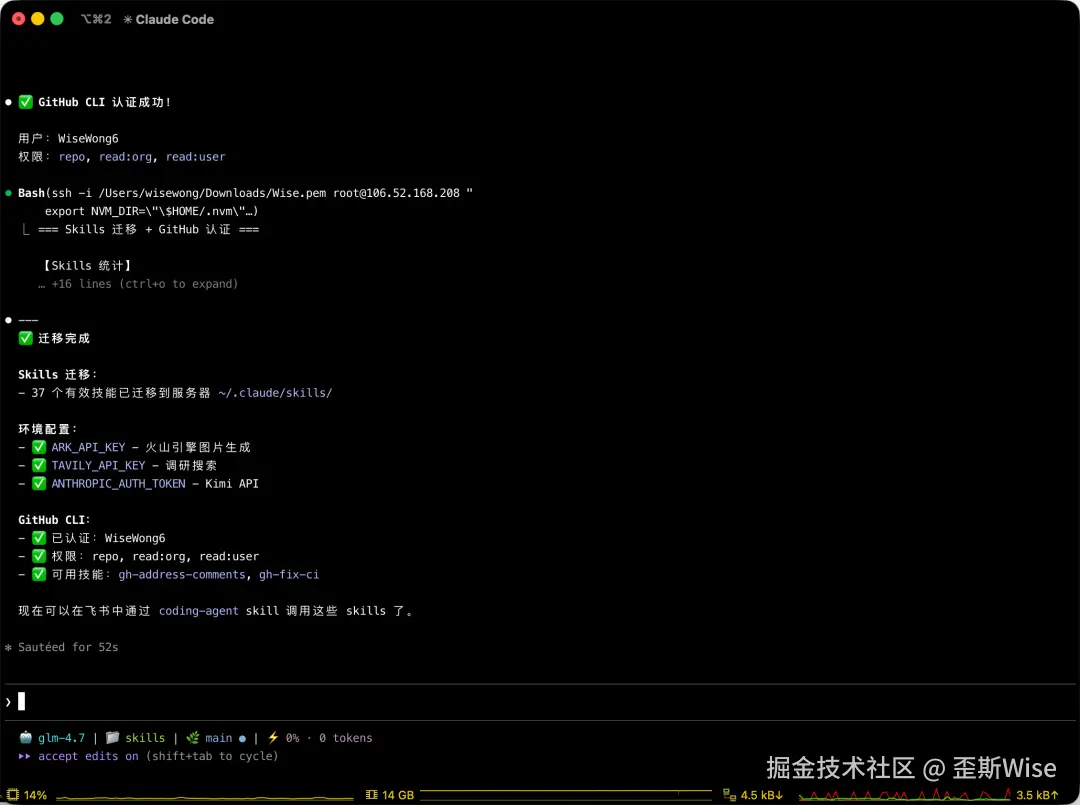Click the blue repo permission under 权限
The image size is (1080, 805).
coord(72,156)
